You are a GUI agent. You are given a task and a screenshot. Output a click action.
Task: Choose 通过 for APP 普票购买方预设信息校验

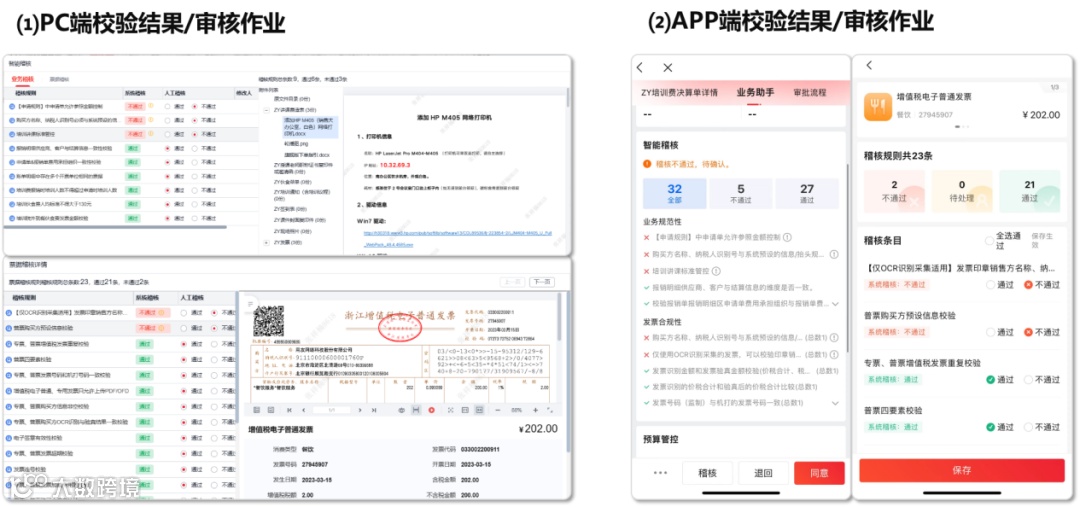pyautogui.click(x=990, y=332)
